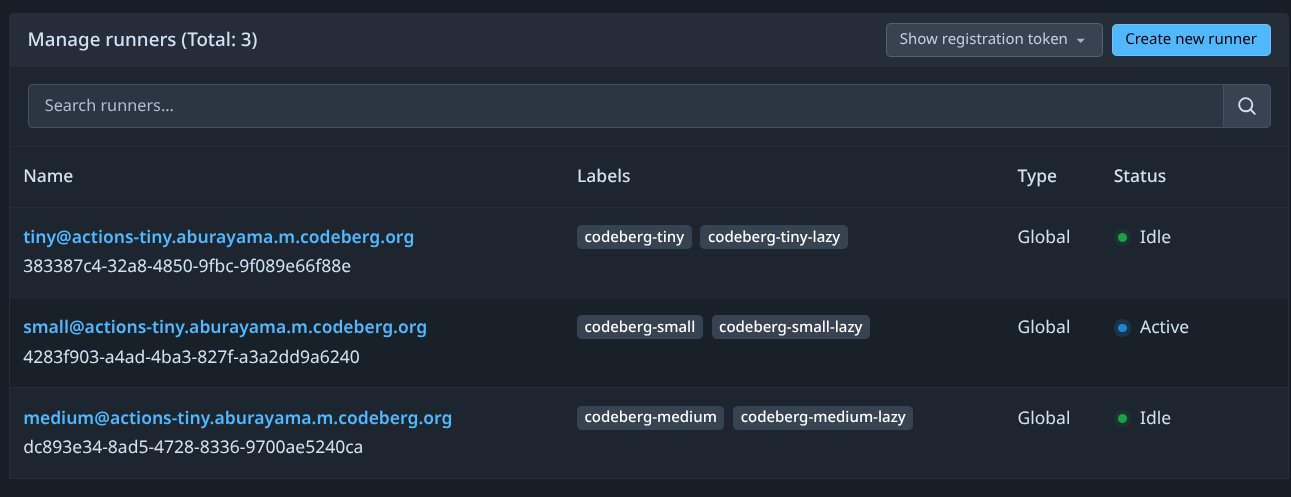
Task: Click the green Idle status dot for tiny runner
Action: click(x=1122, y=238)
